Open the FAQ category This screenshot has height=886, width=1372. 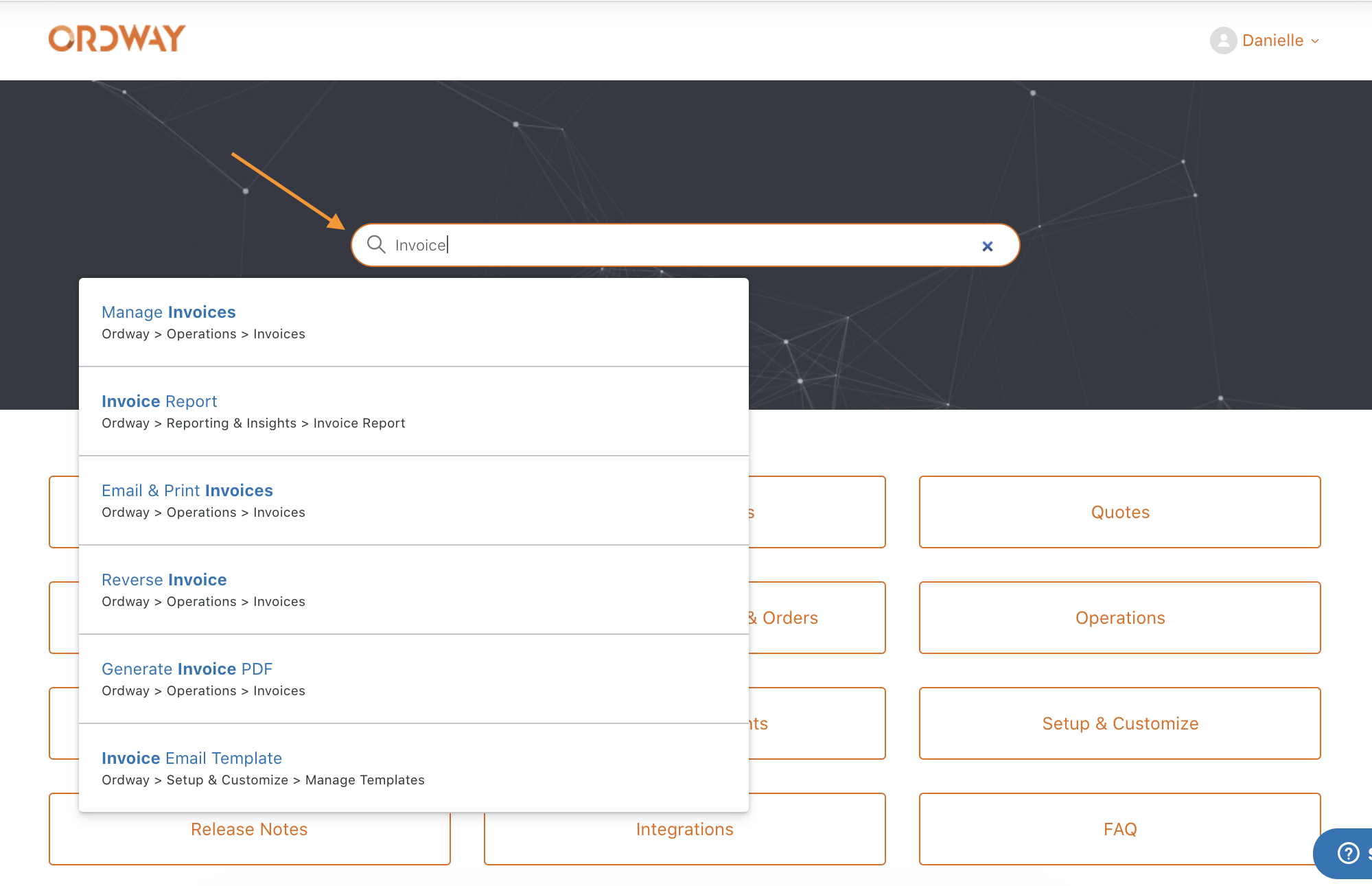[x=1120, y=829]
